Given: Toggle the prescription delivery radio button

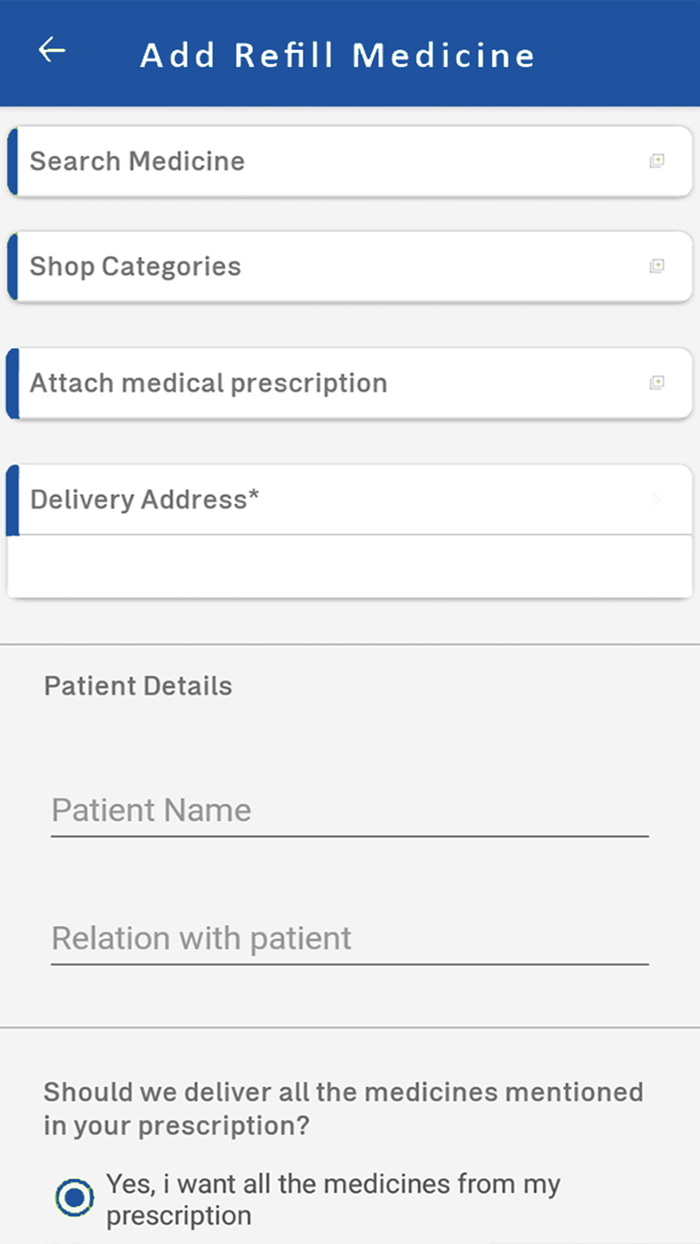Looking at the screenshot, I should (75, 1196).
